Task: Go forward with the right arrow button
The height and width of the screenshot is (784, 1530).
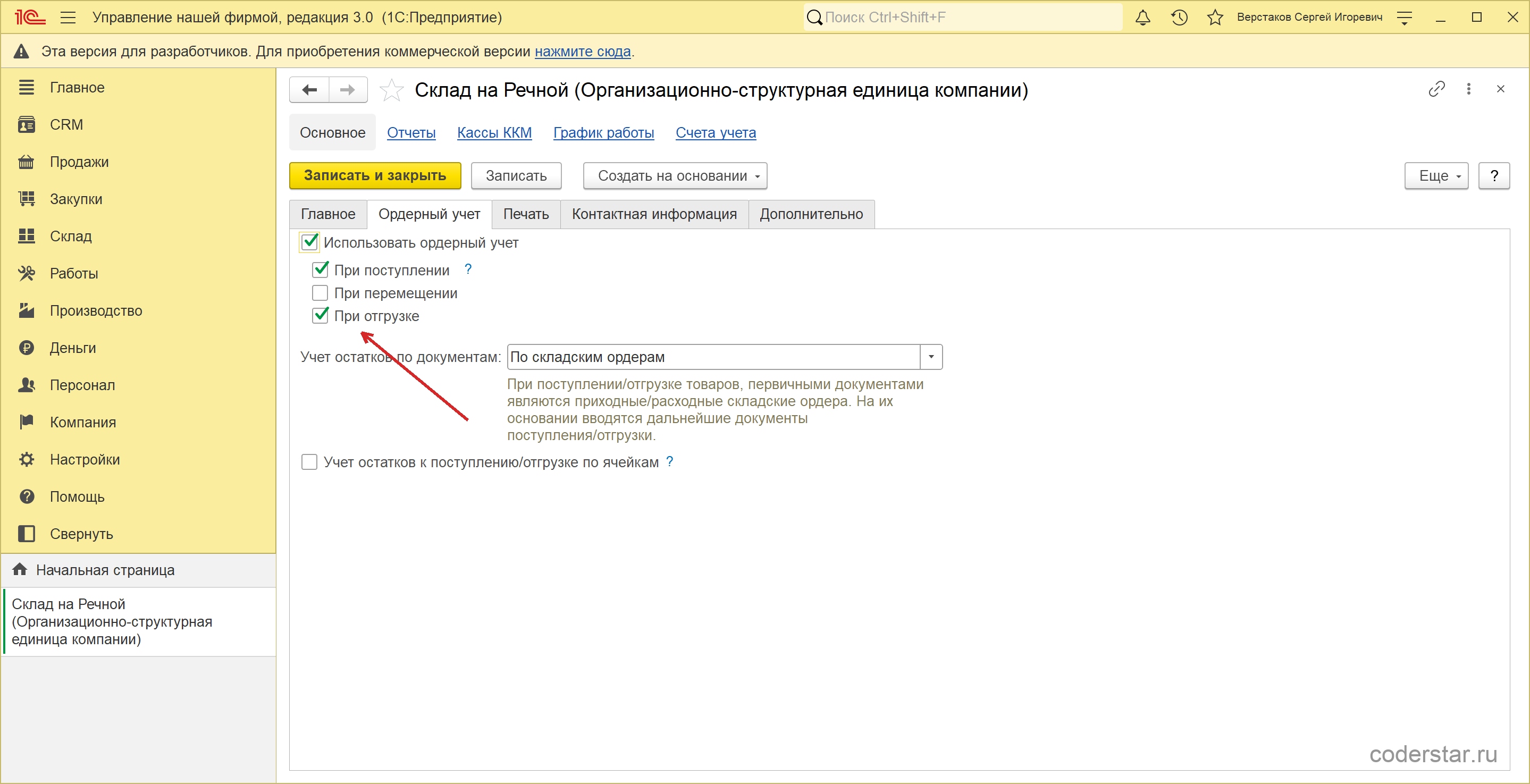Action: pyautogui.click(x=348, y=90)
